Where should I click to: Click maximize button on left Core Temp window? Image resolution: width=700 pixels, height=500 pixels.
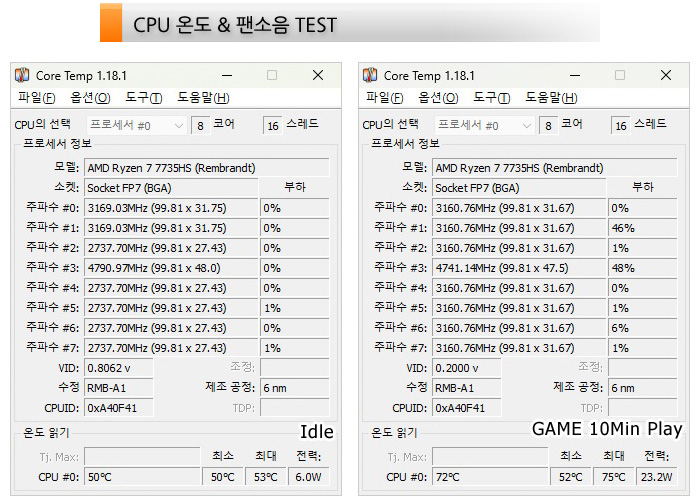[272, 75]
